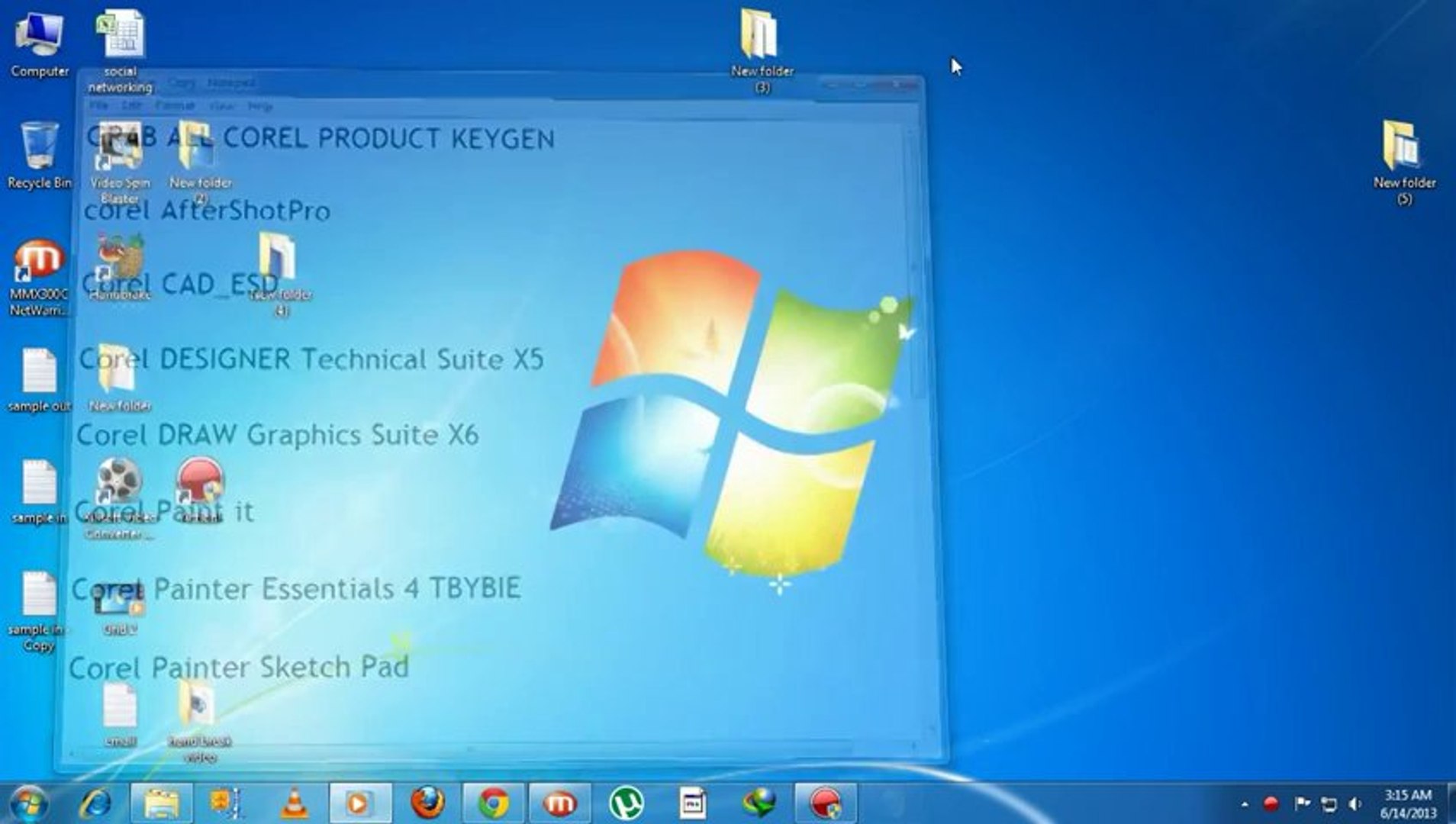
Task: Launch VLC media player from the taskbar
Action: click(x=294, y=801)
